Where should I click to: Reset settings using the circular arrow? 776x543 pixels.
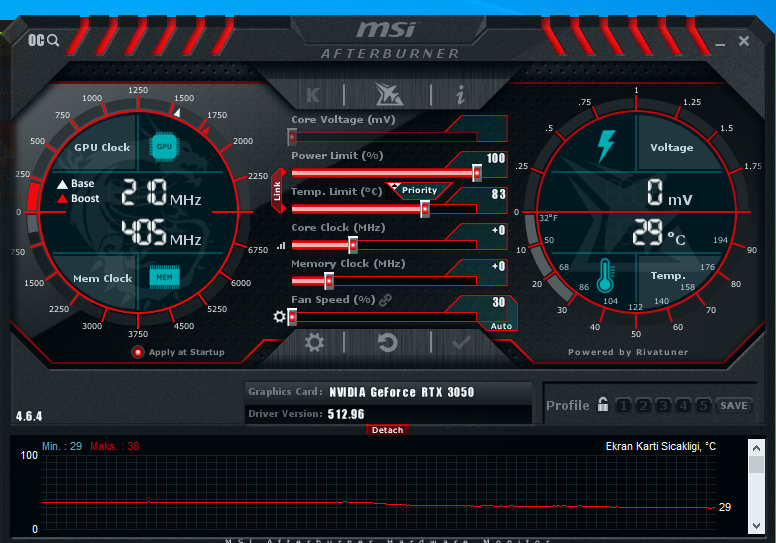[x=388, y=342]
